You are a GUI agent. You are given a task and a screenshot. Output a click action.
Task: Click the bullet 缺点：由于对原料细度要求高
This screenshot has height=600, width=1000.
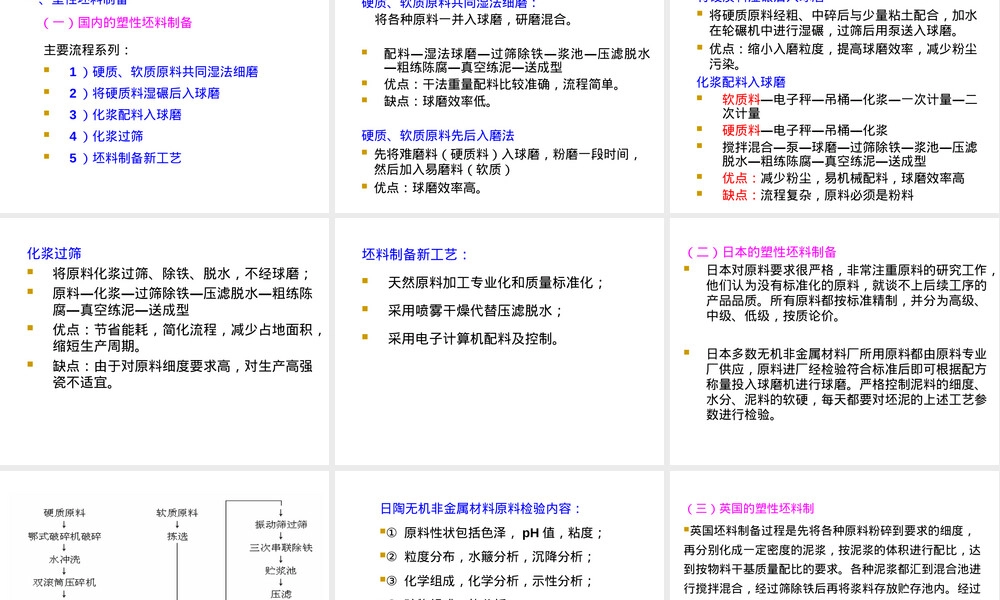[x=182, y=374]
